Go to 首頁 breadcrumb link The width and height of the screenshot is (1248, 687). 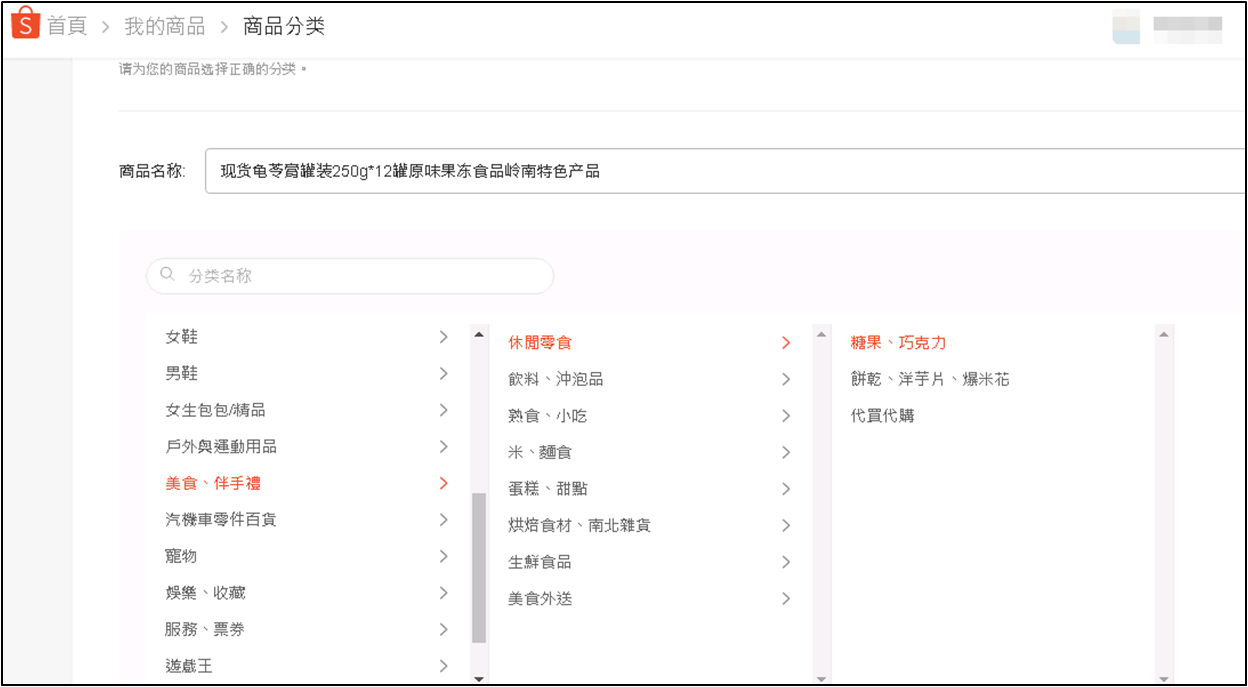click(67, 26)
